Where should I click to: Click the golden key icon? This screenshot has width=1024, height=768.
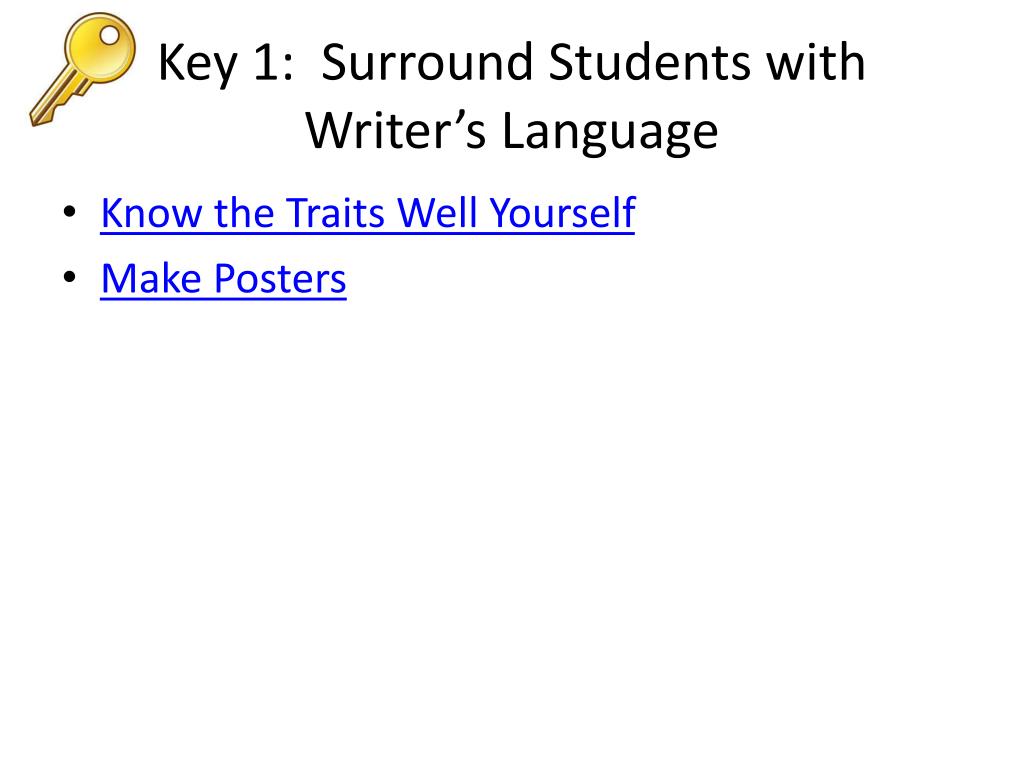[83, 69]
